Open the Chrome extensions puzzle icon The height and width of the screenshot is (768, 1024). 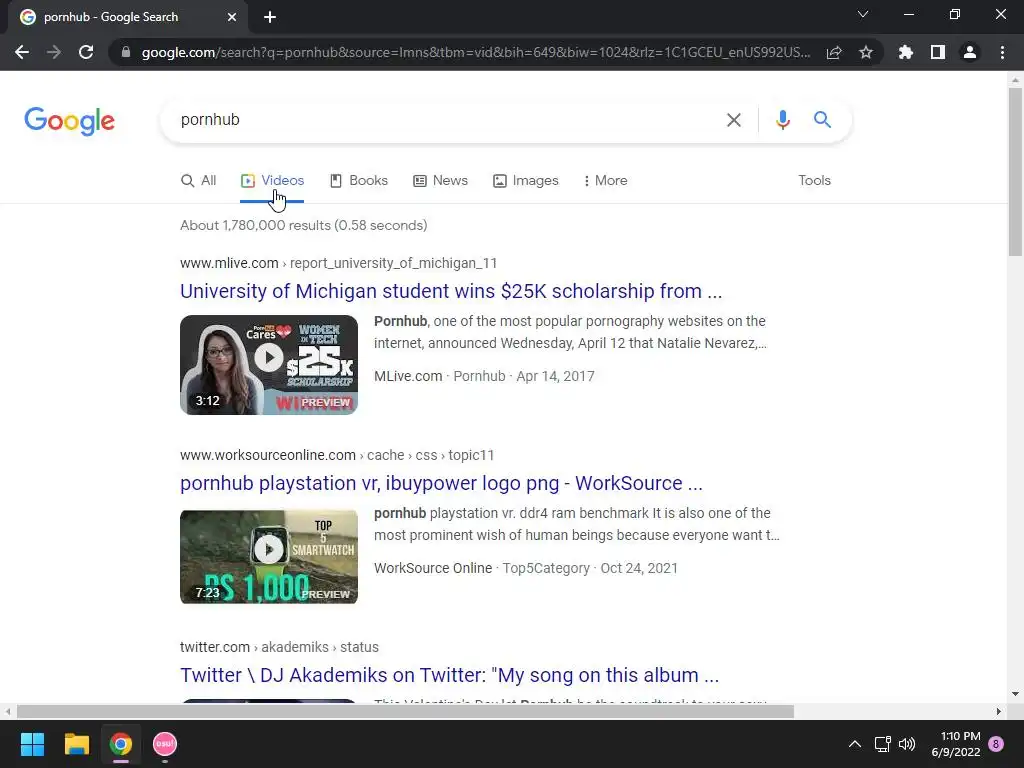pos(905,52)
